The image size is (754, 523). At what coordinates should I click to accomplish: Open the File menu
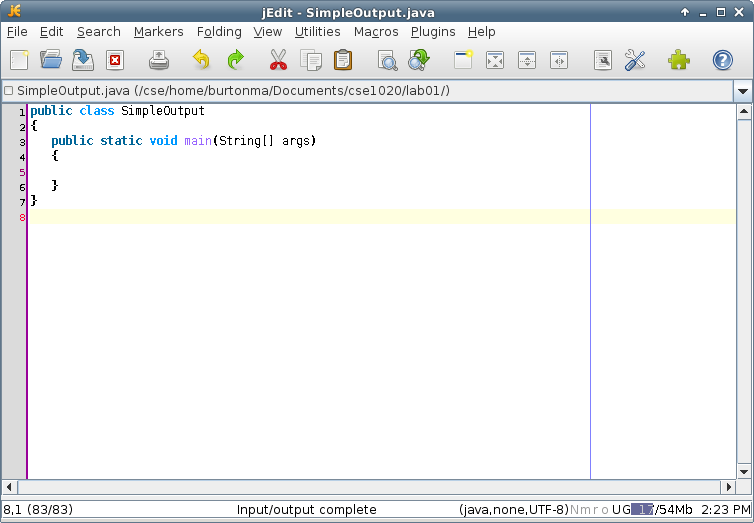pos(17,32)
